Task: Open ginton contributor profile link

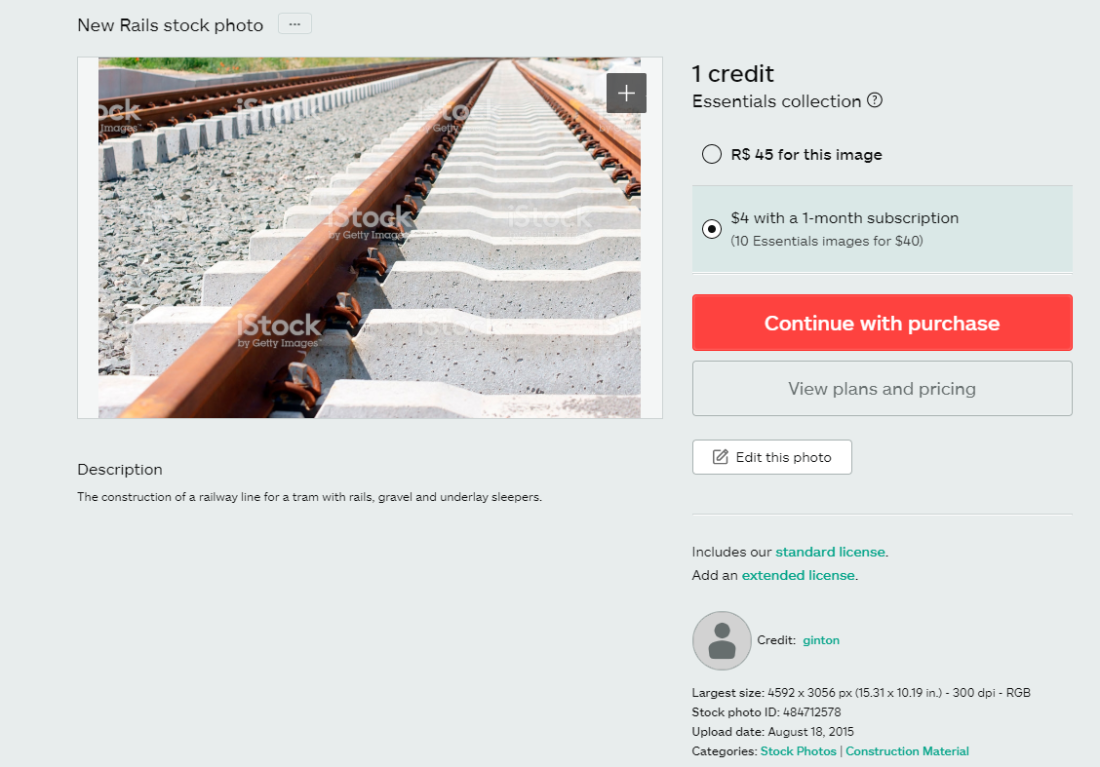Action: click(x=821, y=640)
